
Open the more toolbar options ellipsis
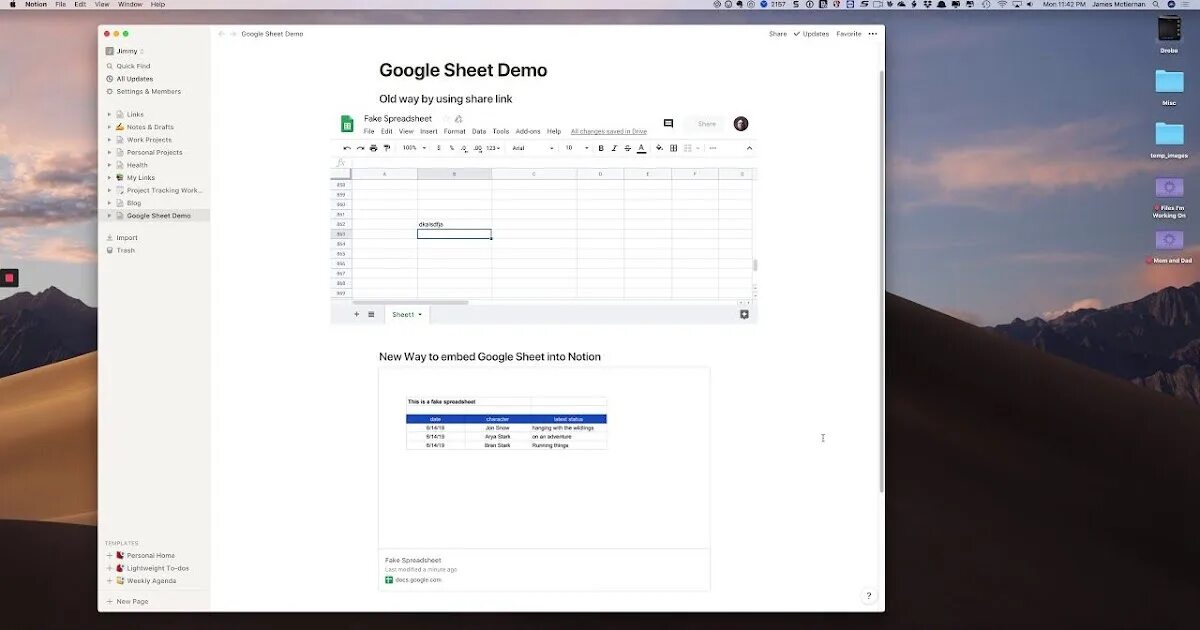pos(713,148)
